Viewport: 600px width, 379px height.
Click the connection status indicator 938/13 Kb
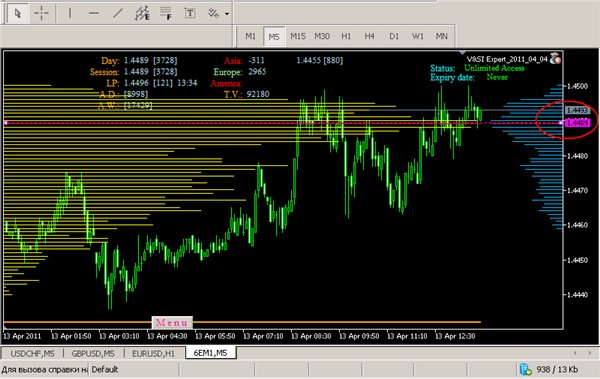[549, 369]
